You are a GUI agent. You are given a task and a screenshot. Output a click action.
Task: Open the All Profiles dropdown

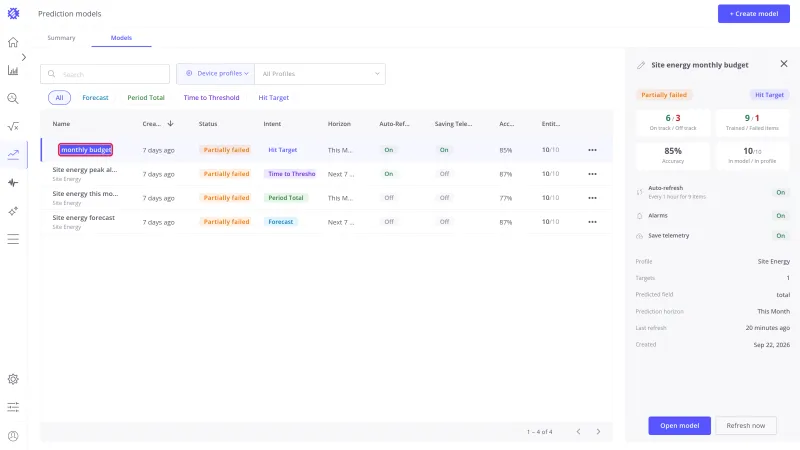click(320, 74)
